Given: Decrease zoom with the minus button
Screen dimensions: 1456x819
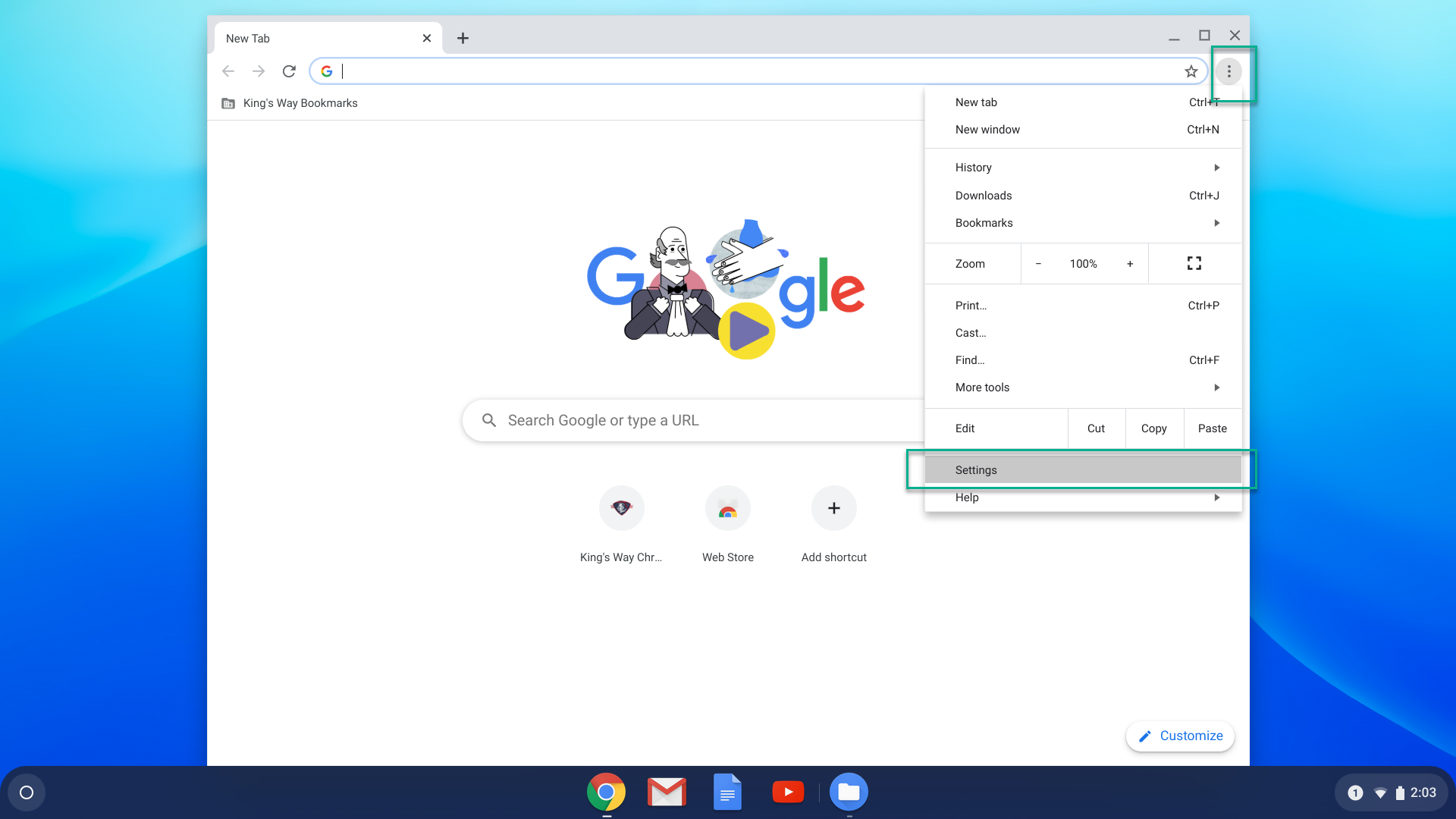Looking at the screenshot, I should click(x=1038, y=264).
